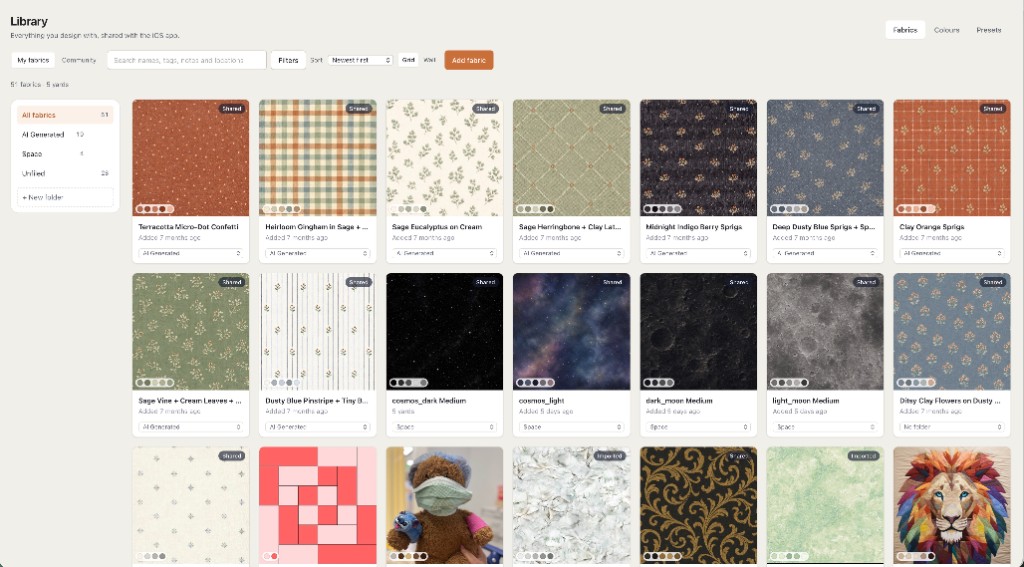The image size is (1024, 567).
Task: Click the title Clay Orange Sprigs
Action: 932,227
